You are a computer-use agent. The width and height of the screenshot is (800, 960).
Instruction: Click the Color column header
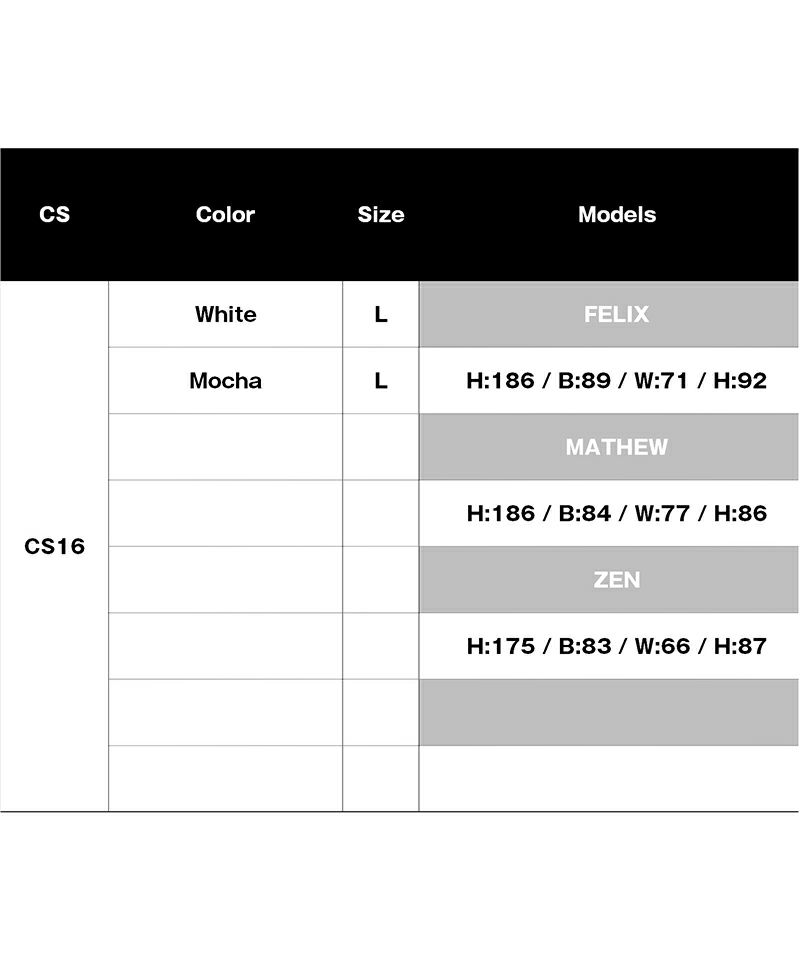(x=225, y=214)
